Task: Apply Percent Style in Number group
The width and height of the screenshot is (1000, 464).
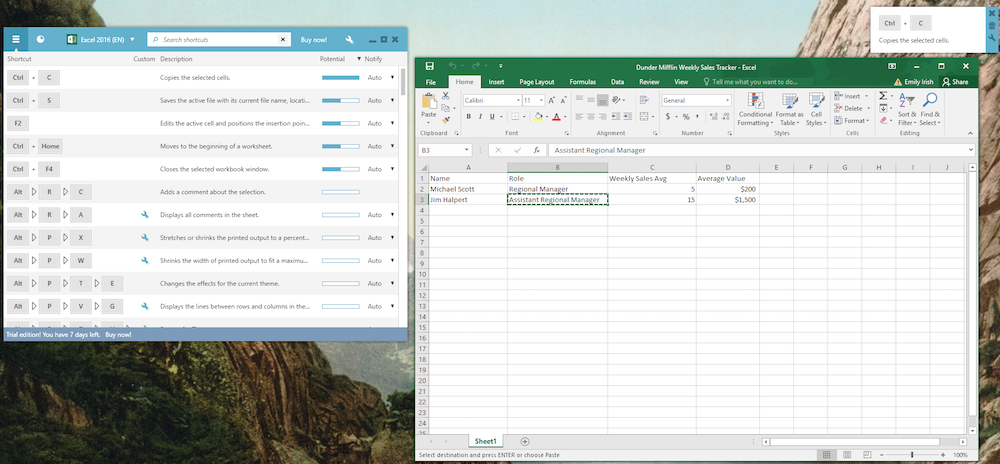Action: coord(686,117)
